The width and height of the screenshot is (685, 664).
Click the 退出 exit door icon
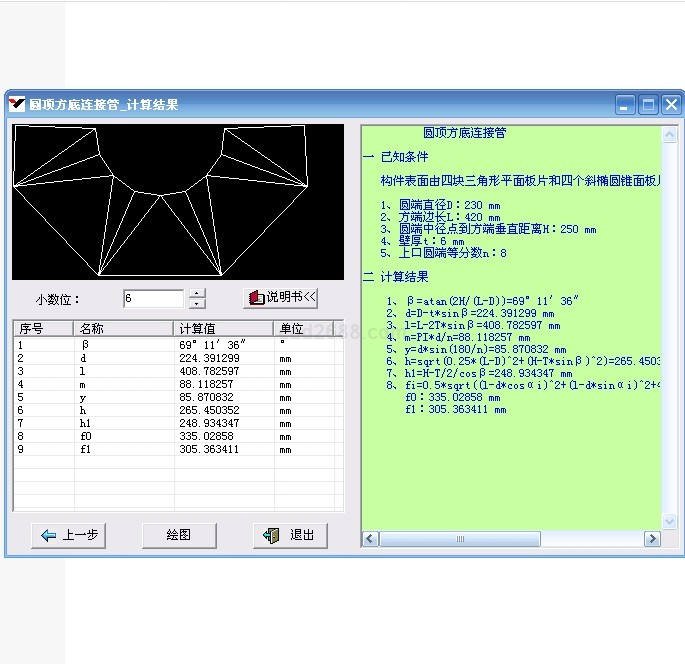(271, 536)
